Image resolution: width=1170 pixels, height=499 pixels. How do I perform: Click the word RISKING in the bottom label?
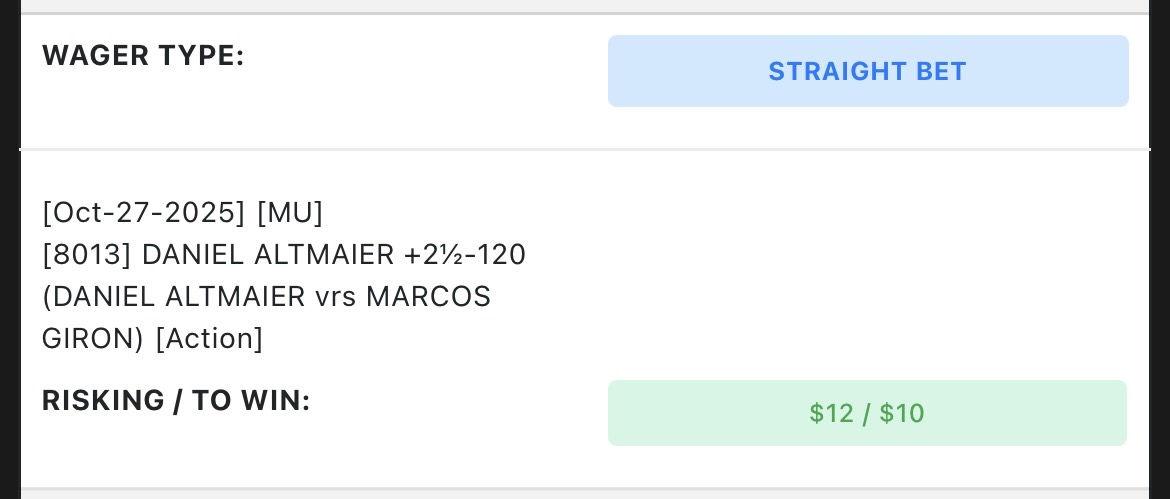(103, 401)
